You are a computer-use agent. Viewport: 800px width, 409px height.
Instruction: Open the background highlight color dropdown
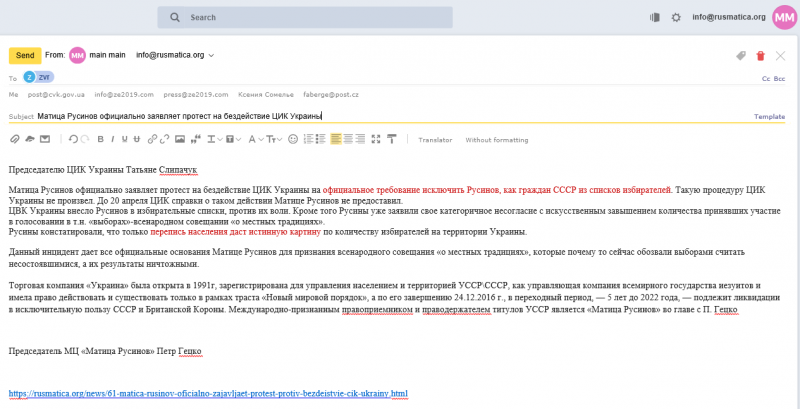pyautogui.click(x=233, y=139)
